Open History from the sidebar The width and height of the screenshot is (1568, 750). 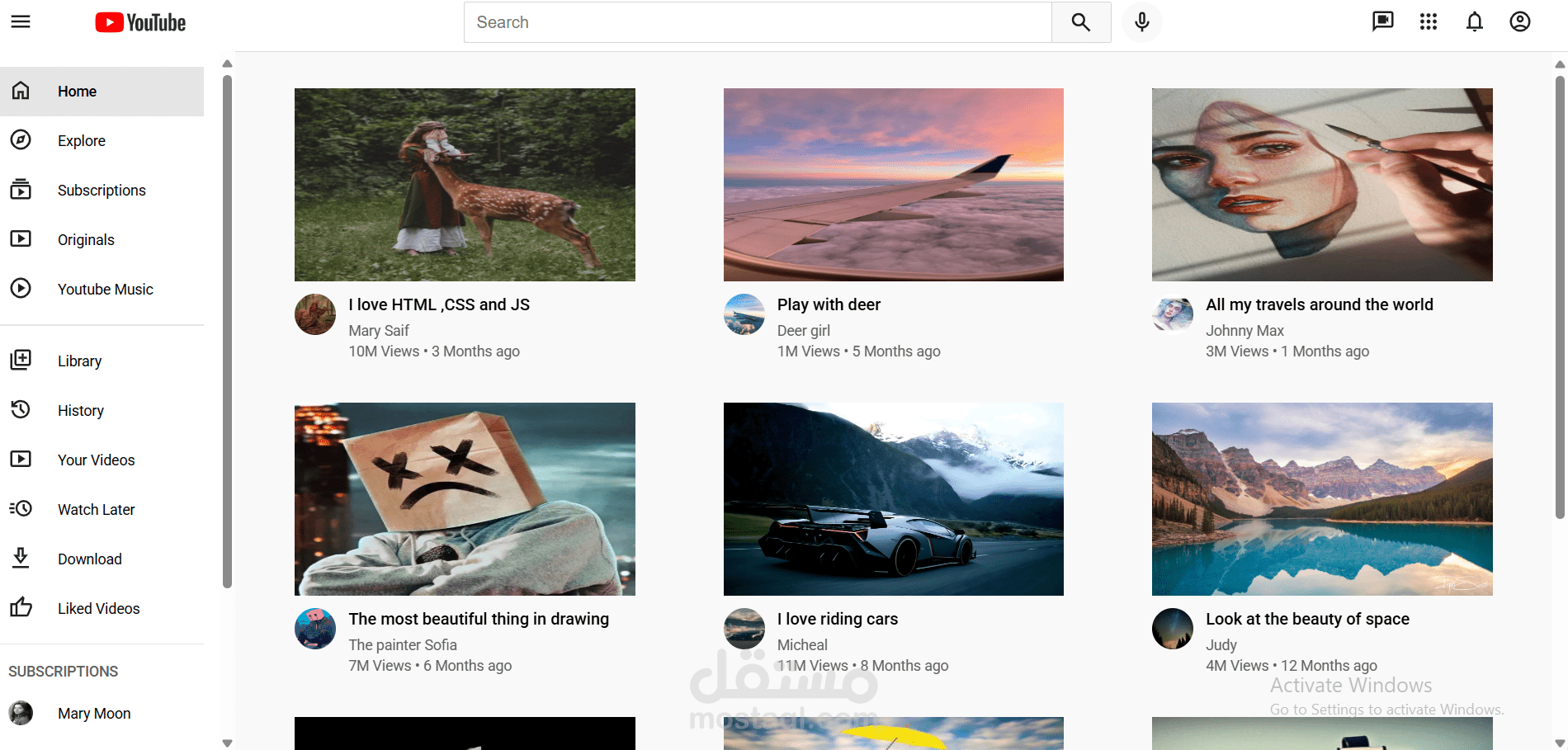102,411
